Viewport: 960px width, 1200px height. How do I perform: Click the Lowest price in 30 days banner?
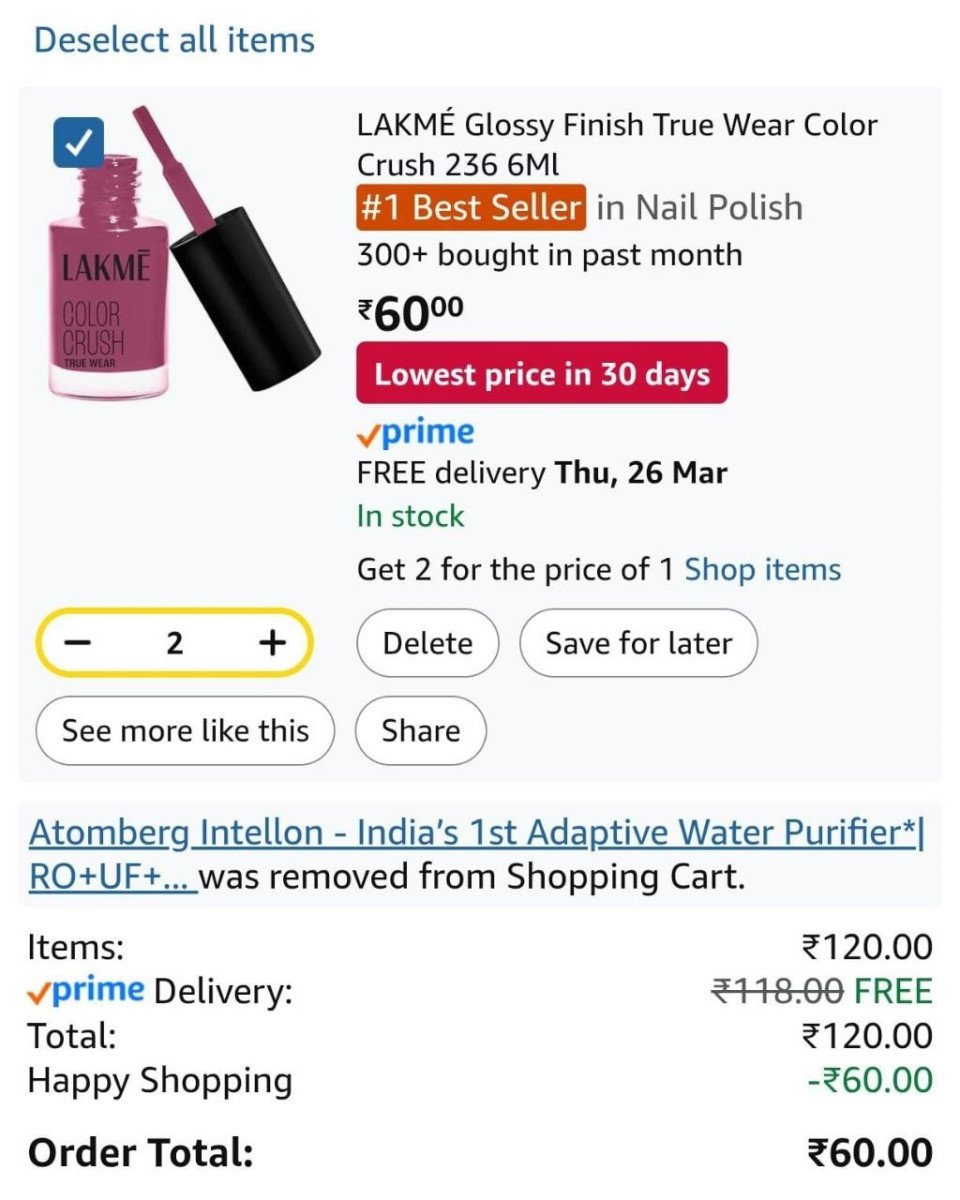point(541,374)
